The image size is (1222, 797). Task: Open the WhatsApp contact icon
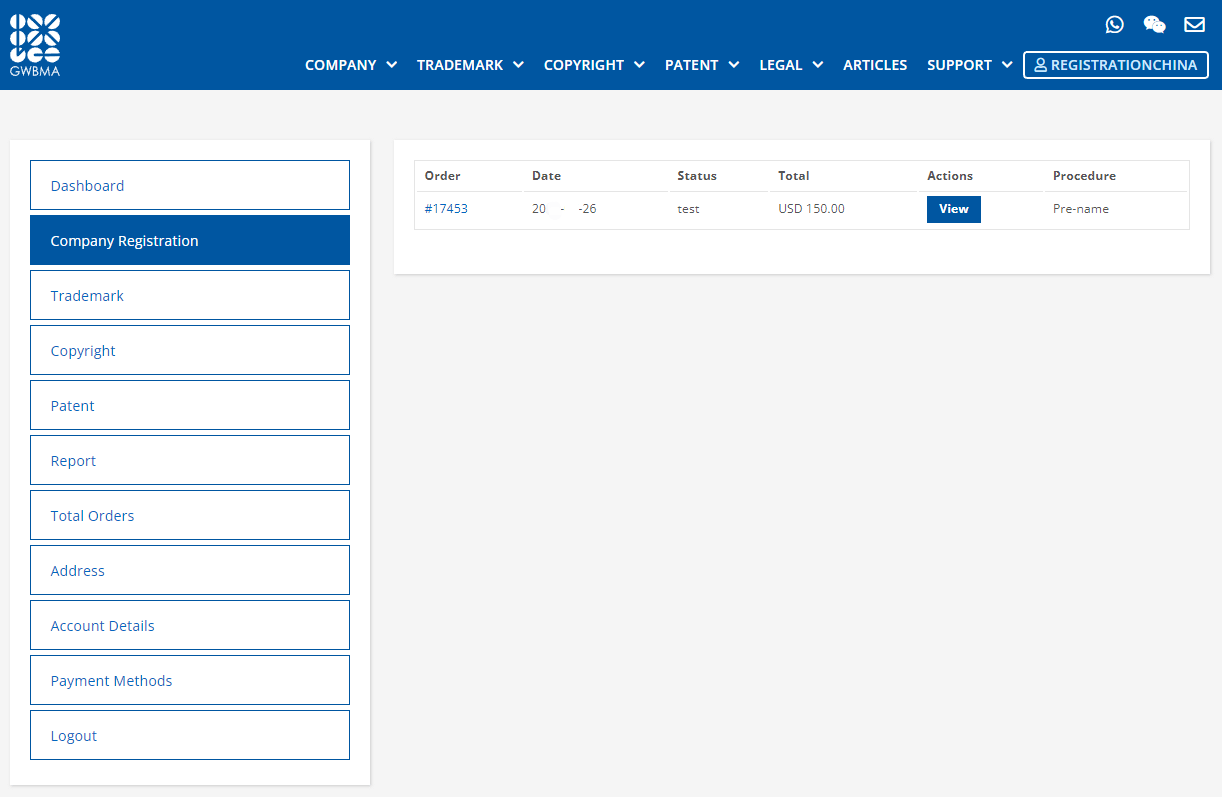point(1115,25)
